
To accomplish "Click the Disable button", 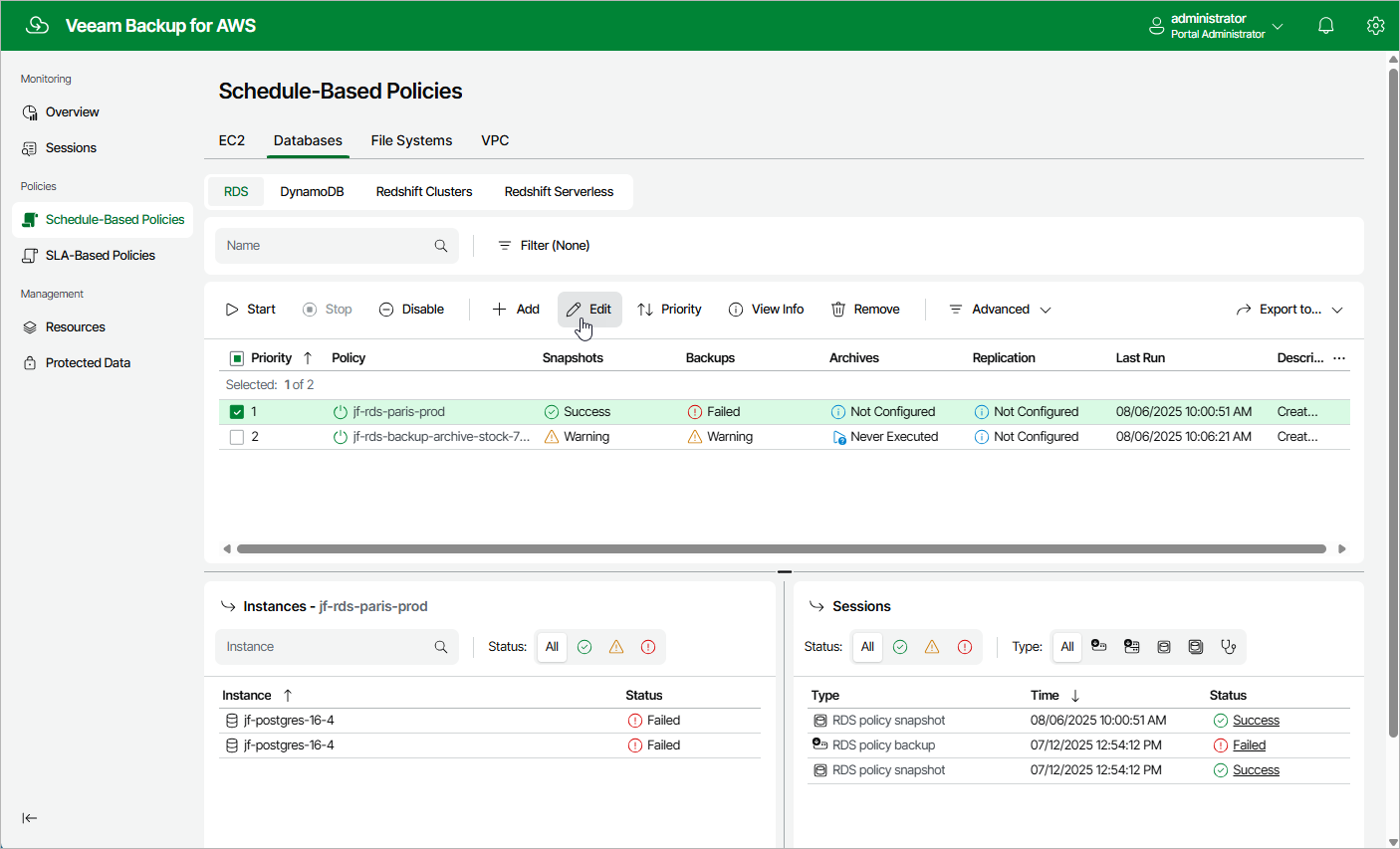I will 411,310.
